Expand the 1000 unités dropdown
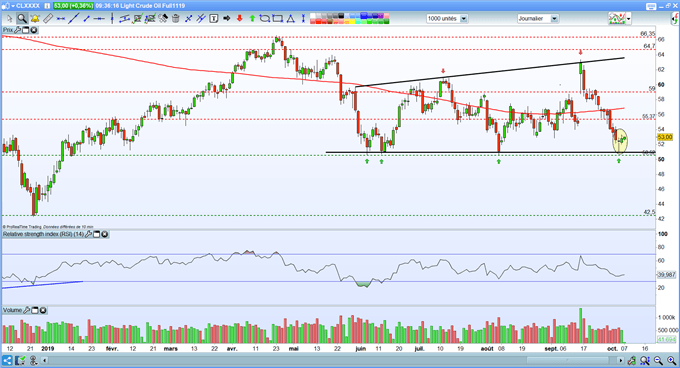 (x=464, y=19)
